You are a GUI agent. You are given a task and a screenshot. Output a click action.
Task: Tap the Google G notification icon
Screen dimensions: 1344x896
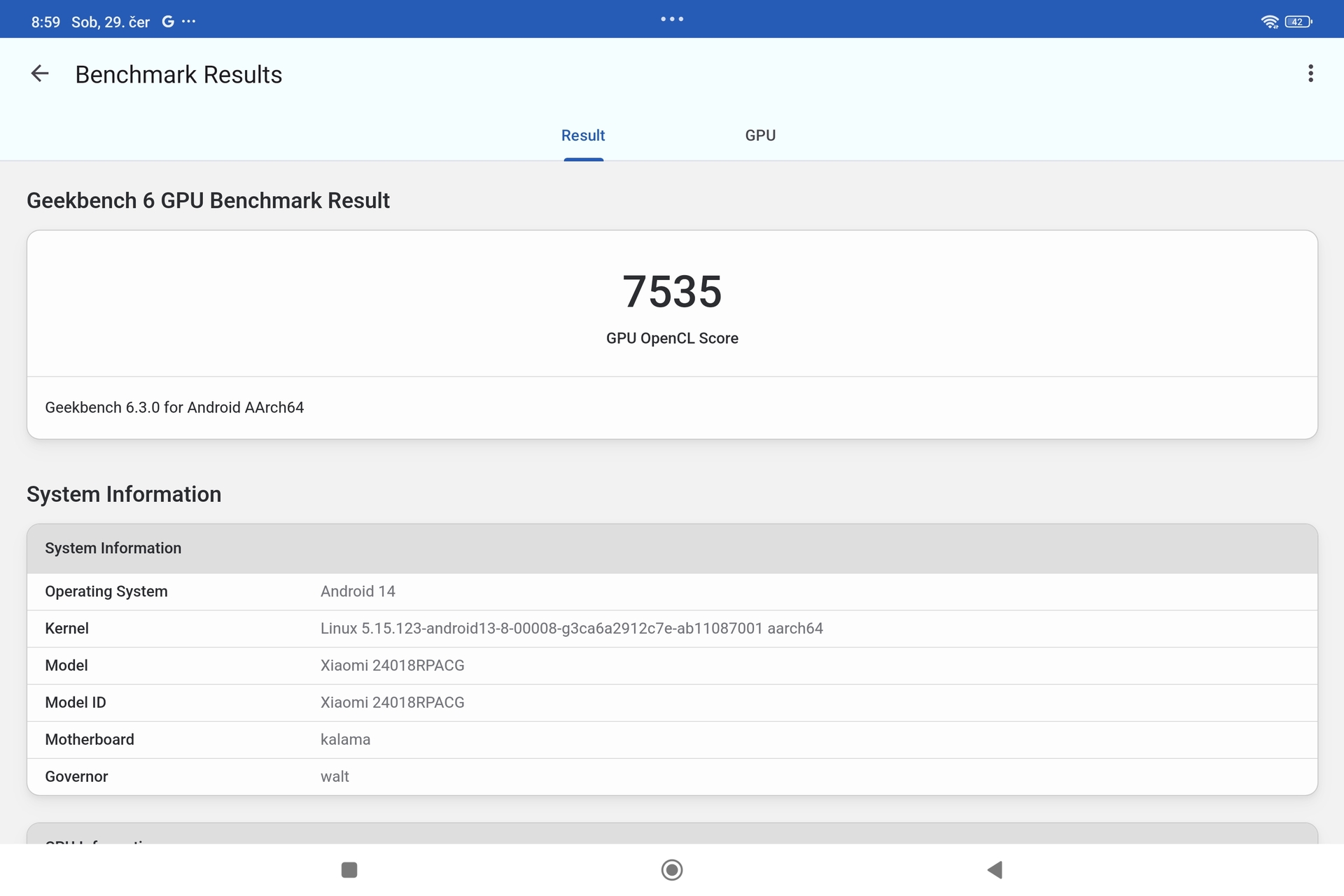pos(168,22)
